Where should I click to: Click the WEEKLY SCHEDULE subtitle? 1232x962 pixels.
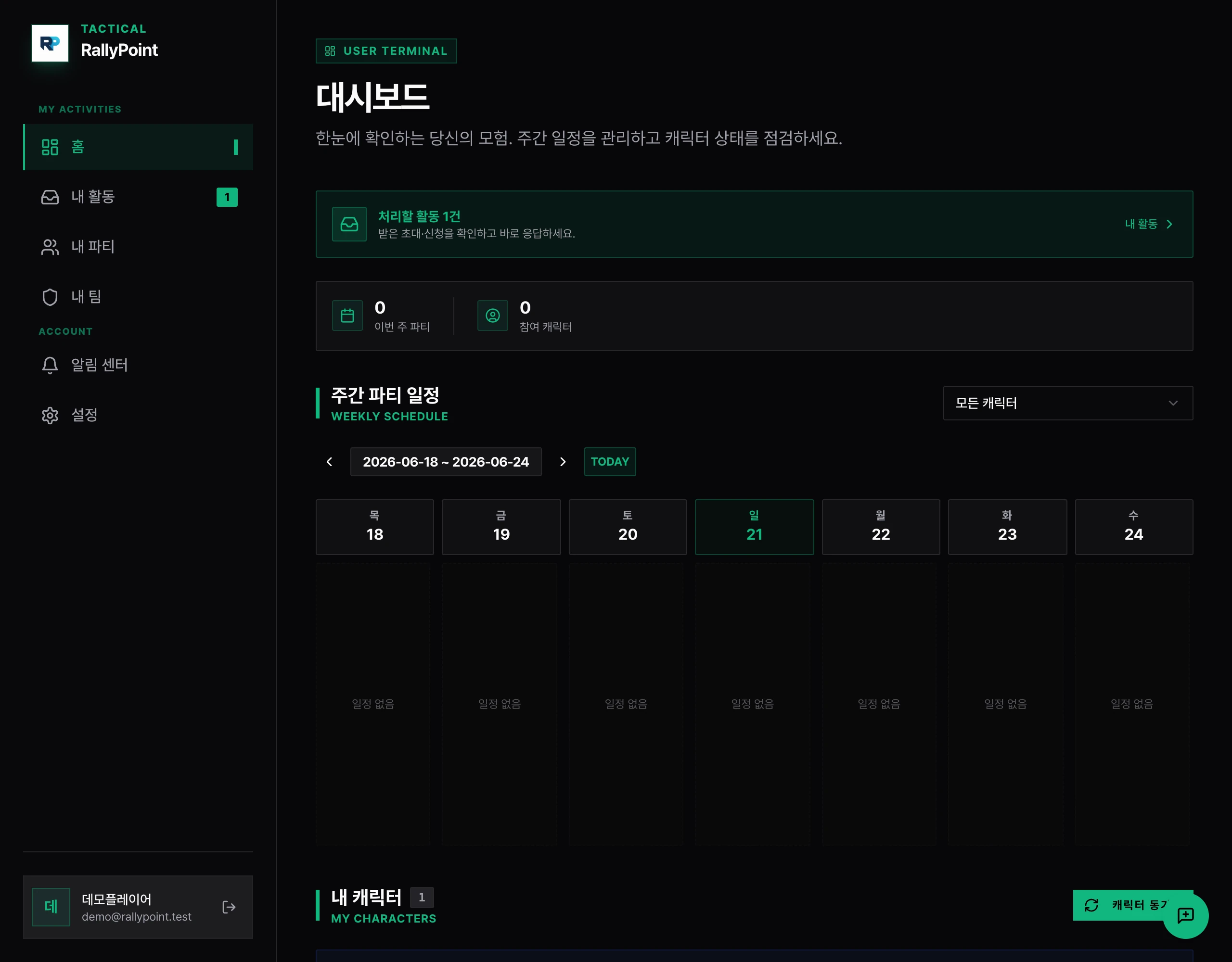click(x=389, y=416)
